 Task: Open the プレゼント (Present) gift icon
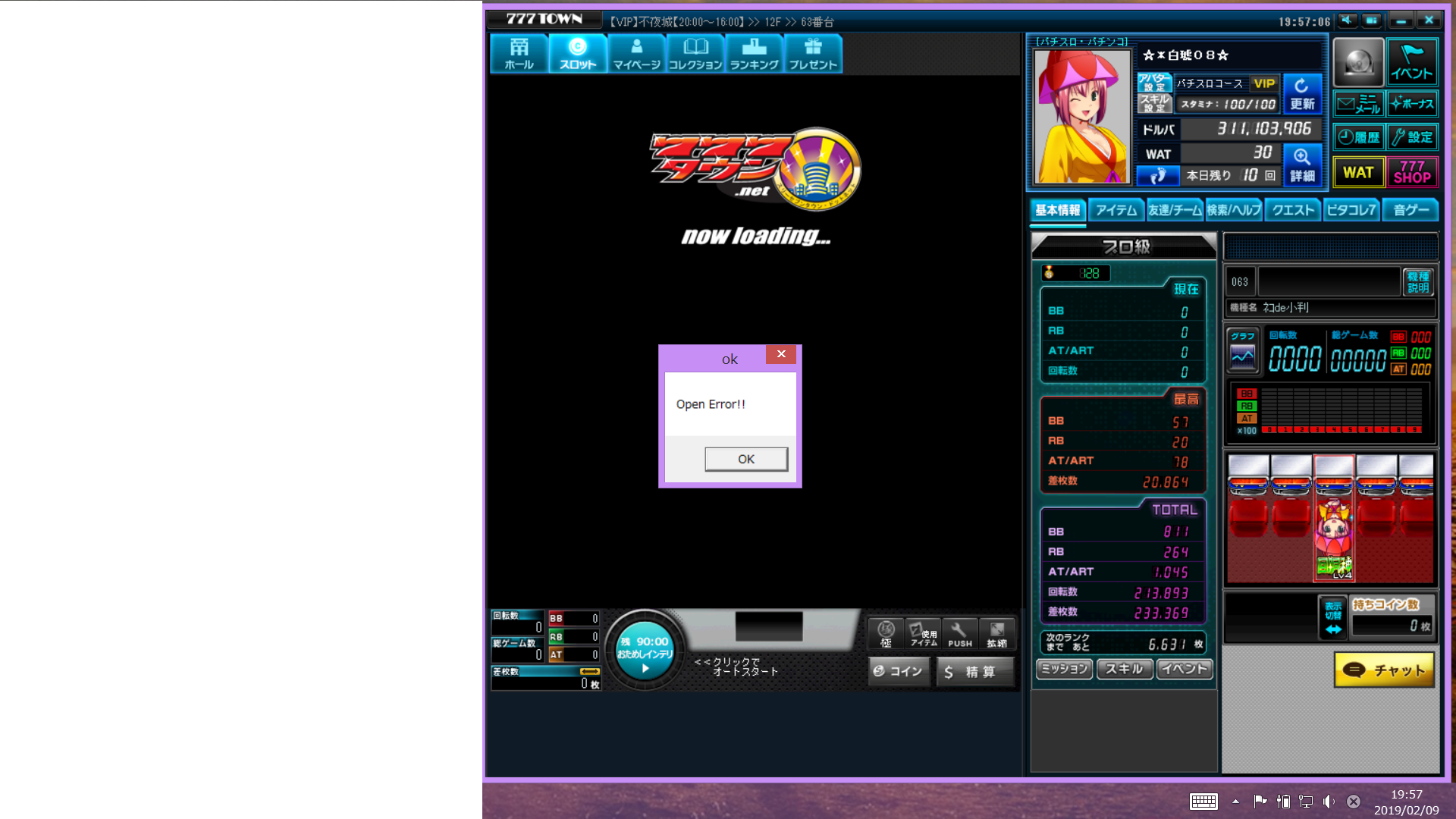coord(813,54)
